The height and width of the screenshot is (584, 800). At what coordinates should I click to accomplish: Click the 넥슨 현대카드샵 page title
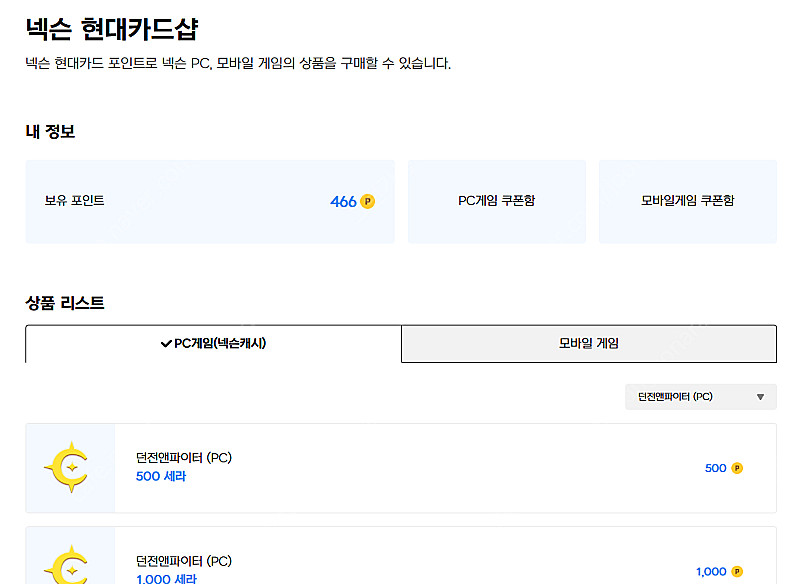pos(112,29)
